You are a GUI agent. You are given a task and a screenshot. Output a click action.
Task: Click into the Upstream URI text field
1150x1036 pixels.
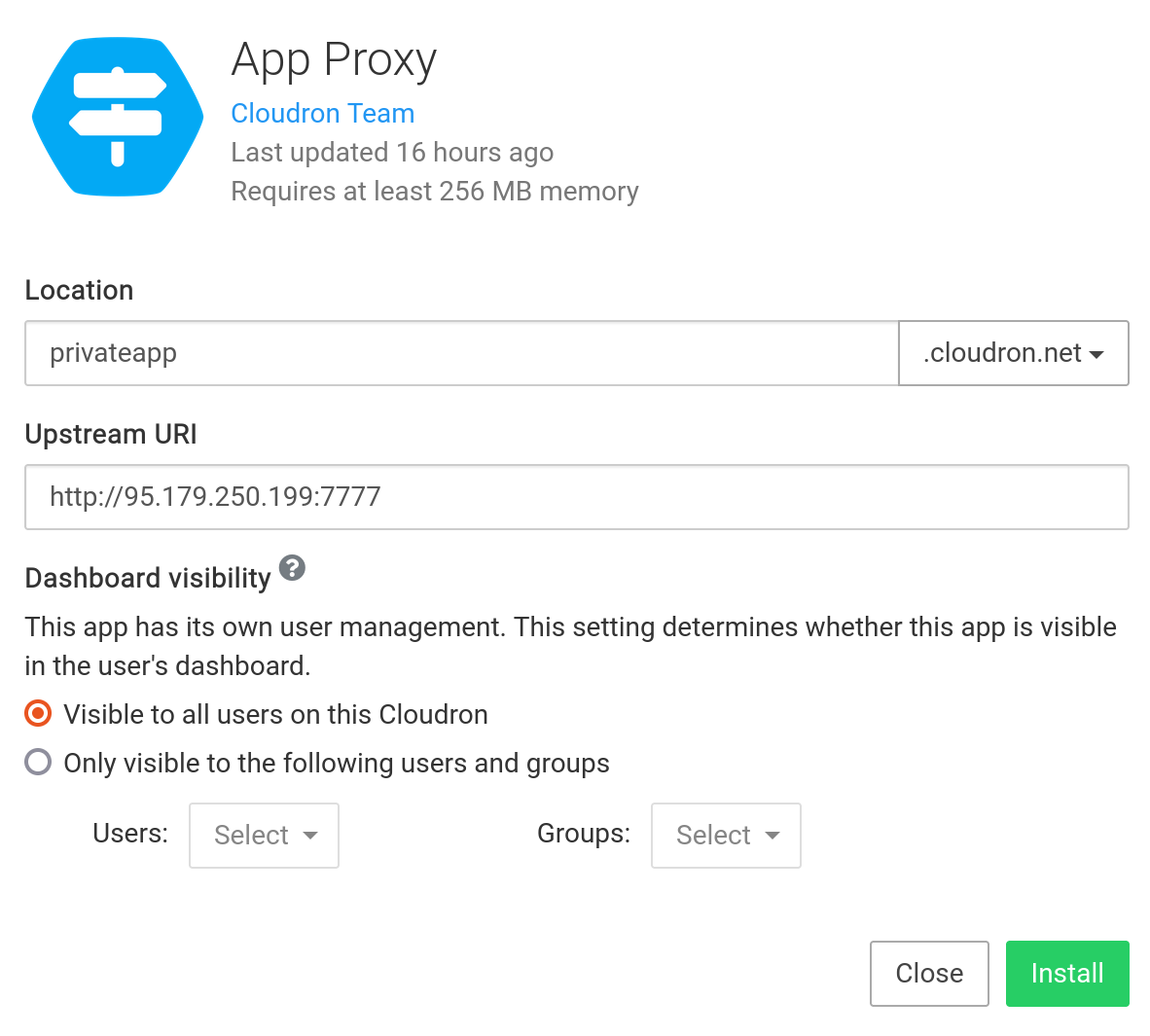point(576,497)
